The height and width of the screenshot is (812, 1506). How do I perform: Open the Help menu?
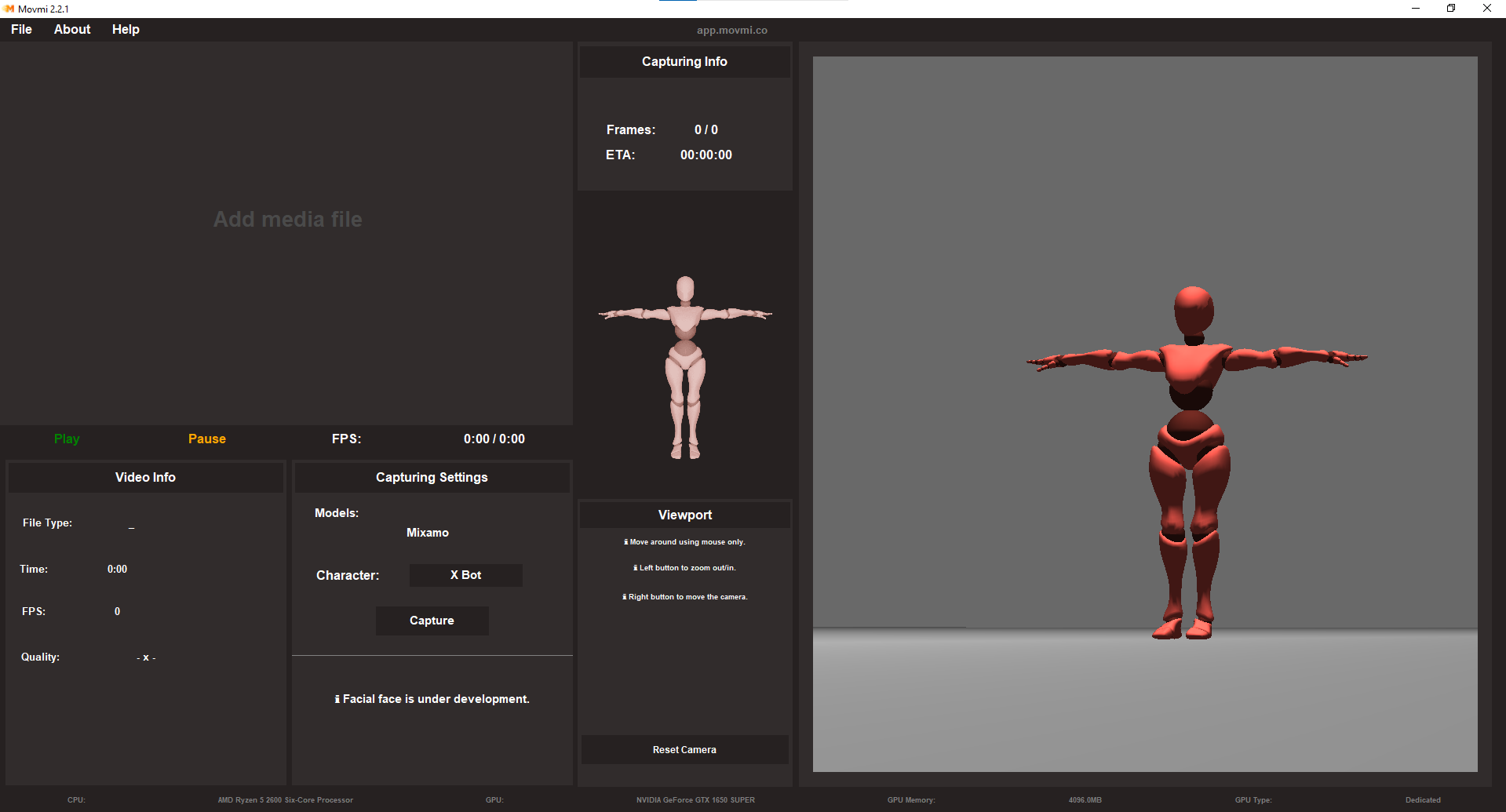pyautogui.click(x=126, y=29)
